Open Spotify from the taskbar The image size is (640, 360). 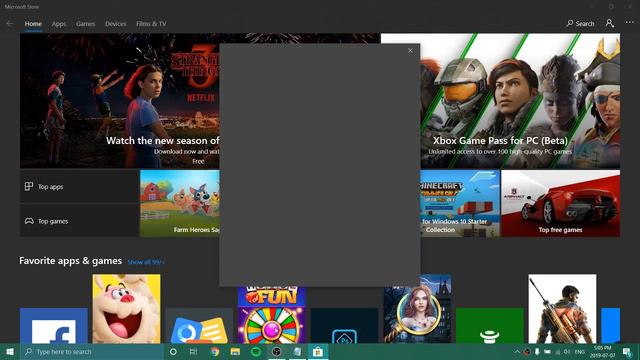click(x=256, y=352)
